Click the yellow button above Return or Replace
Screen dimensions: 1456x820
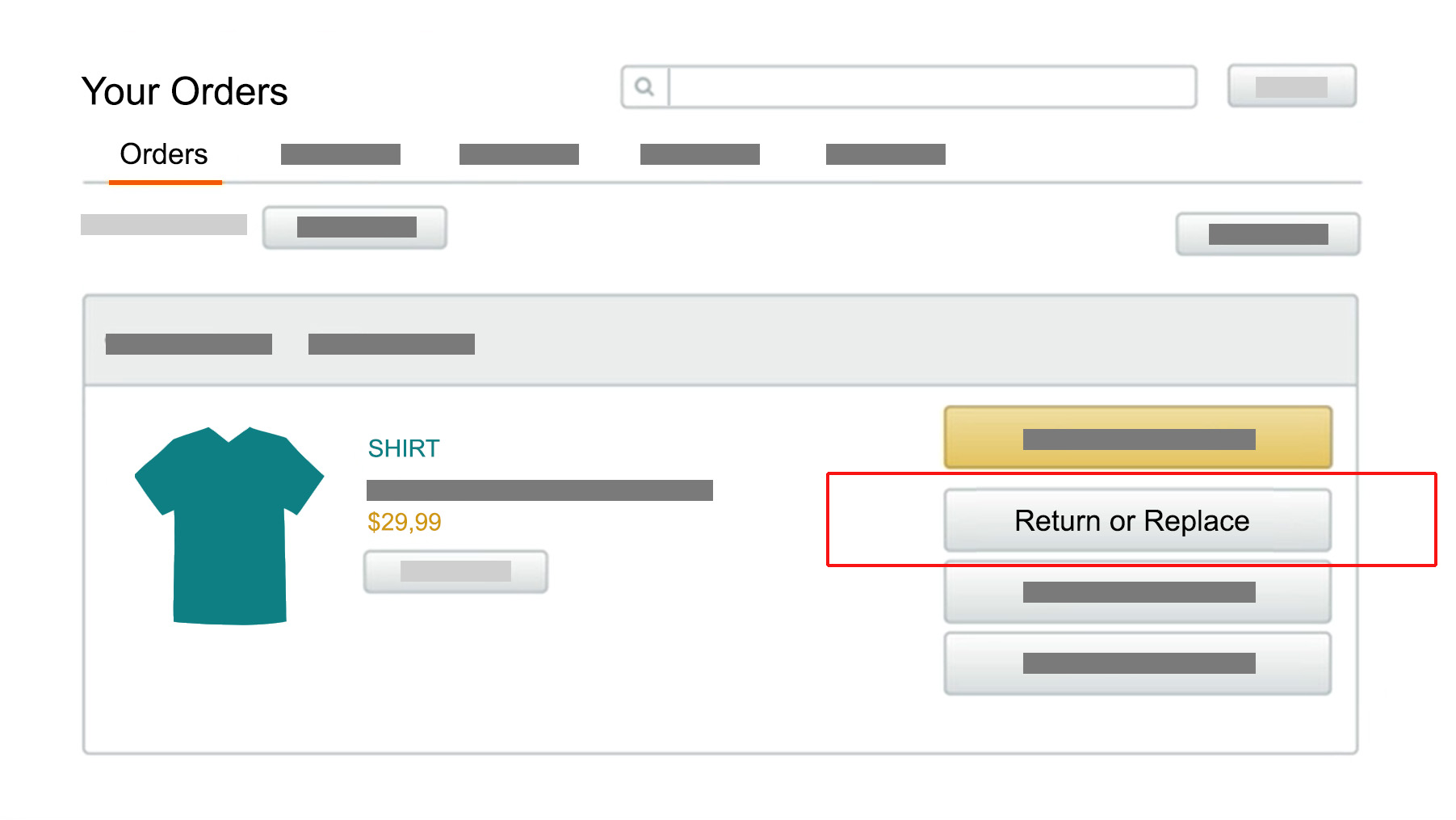[1137, 438]
